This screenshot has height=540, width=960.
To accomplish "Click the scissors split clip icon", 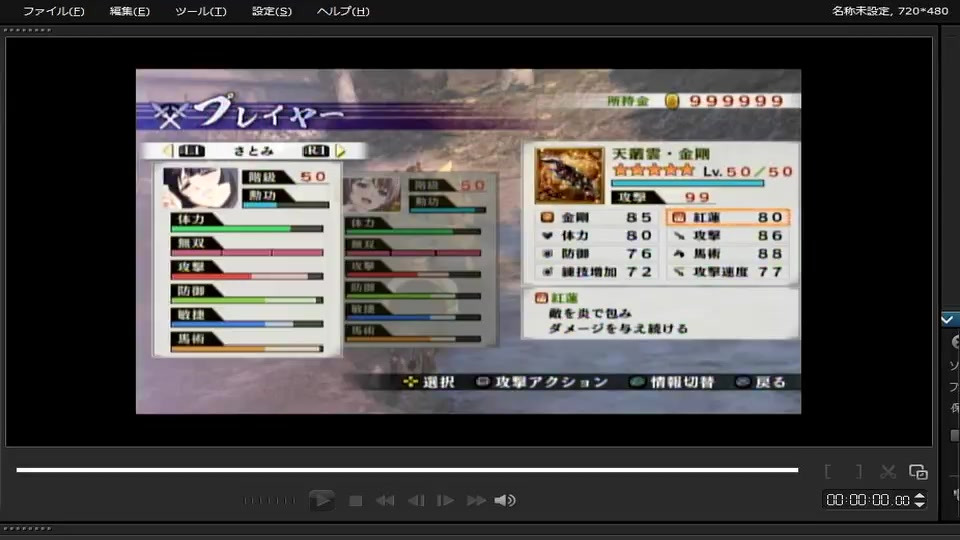I will [x=888, y=471].
